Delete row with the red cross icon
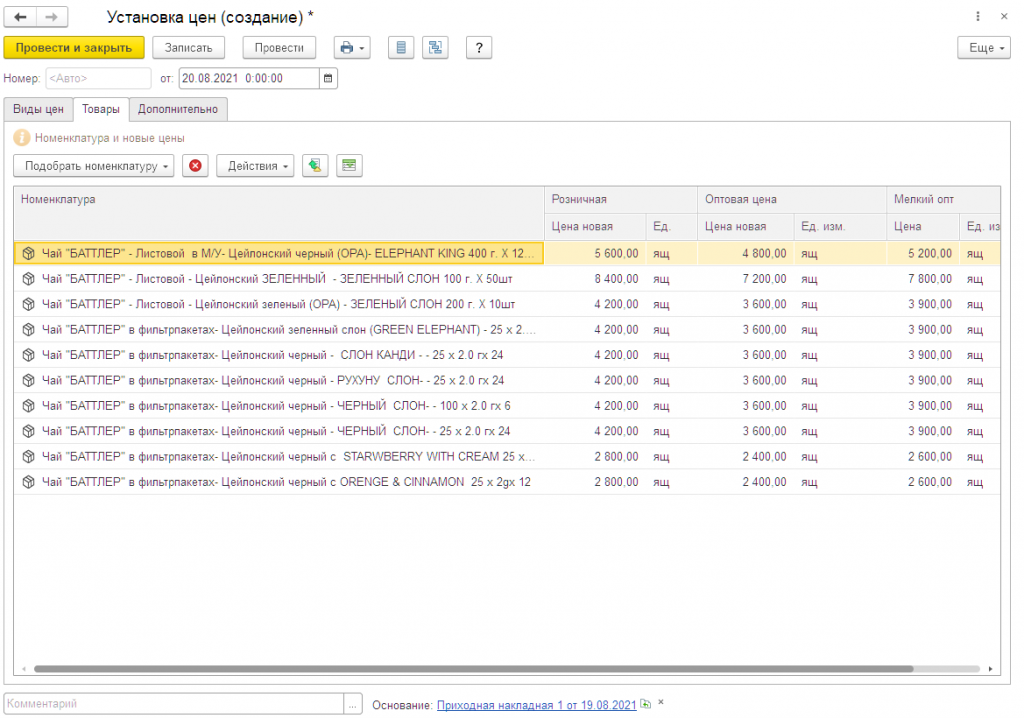The image size is (1024, 718). pos(195,166)
